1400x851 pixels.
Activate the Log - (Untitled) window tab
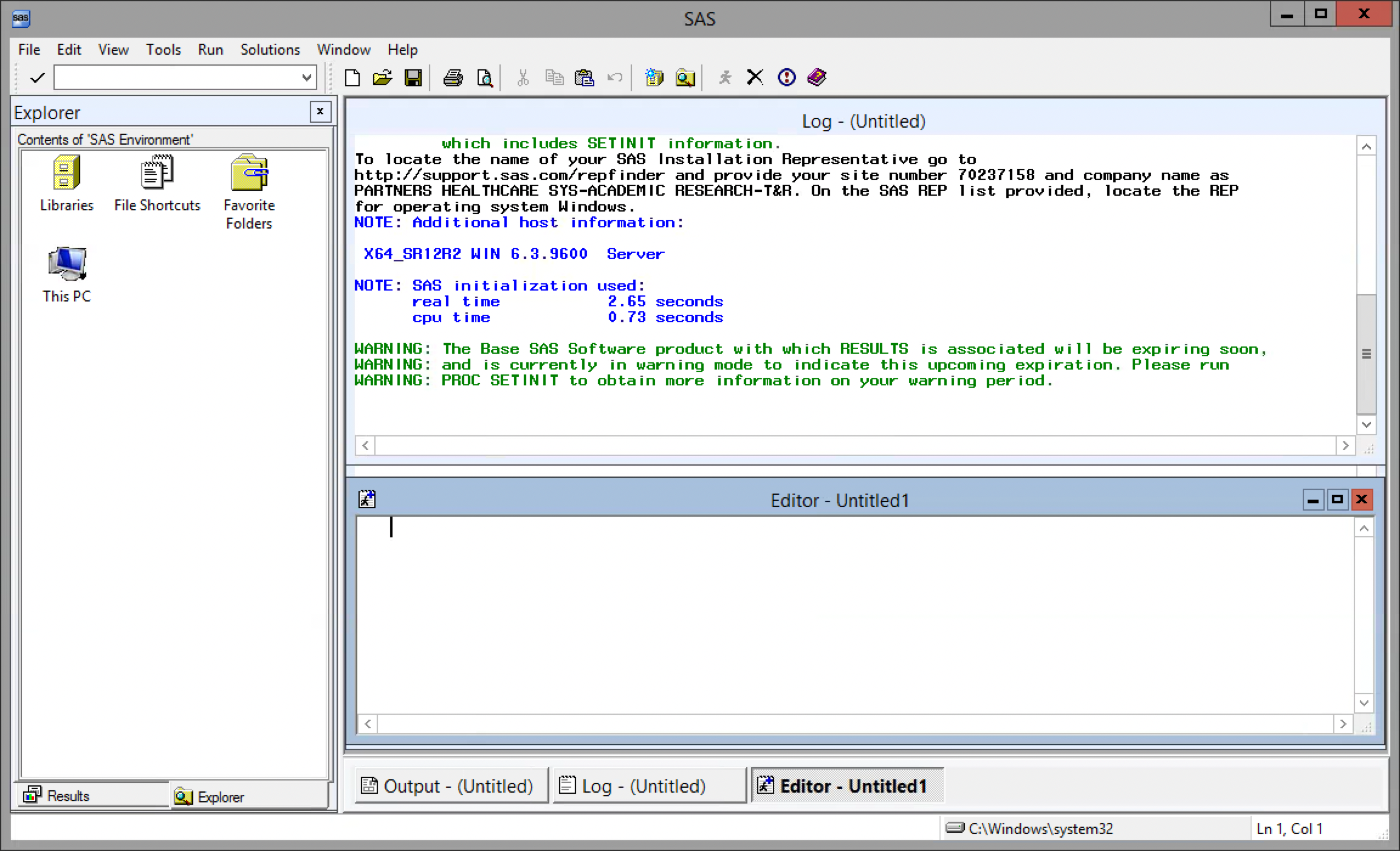[x=650, y=786]
